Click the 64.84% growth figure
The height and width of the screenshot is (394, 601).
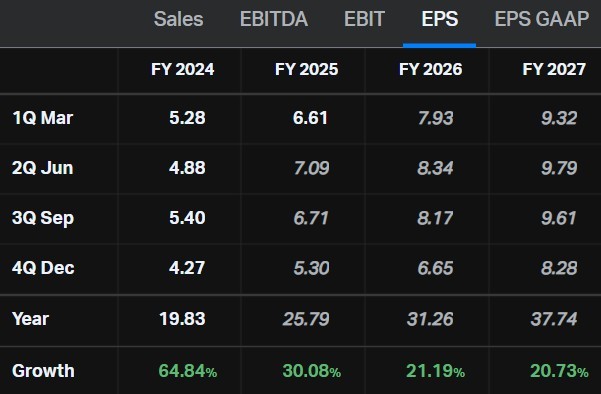(x=188, y=371)
